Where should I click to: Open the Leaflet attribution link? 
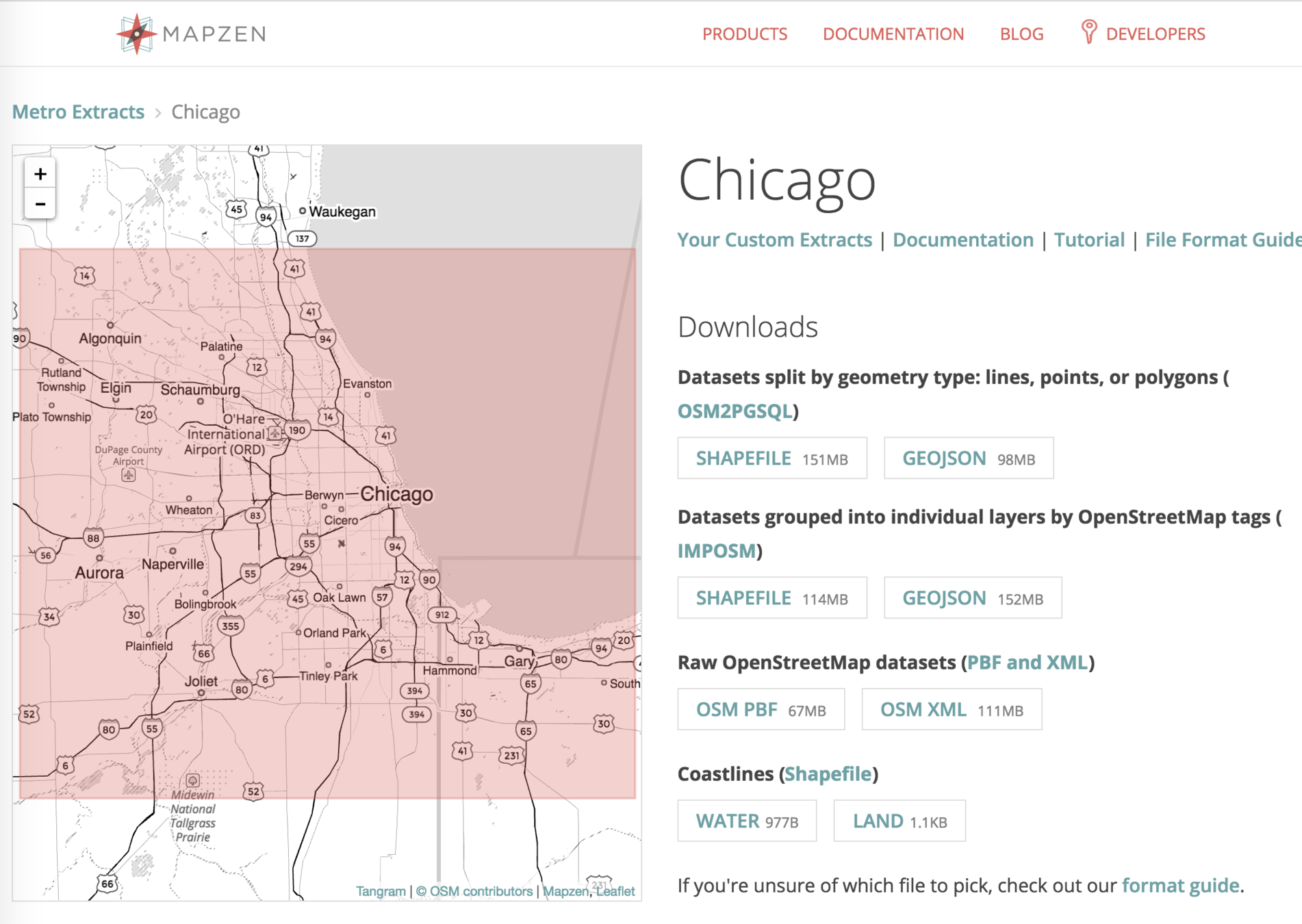pyautogui.click(x=615, y=891)
